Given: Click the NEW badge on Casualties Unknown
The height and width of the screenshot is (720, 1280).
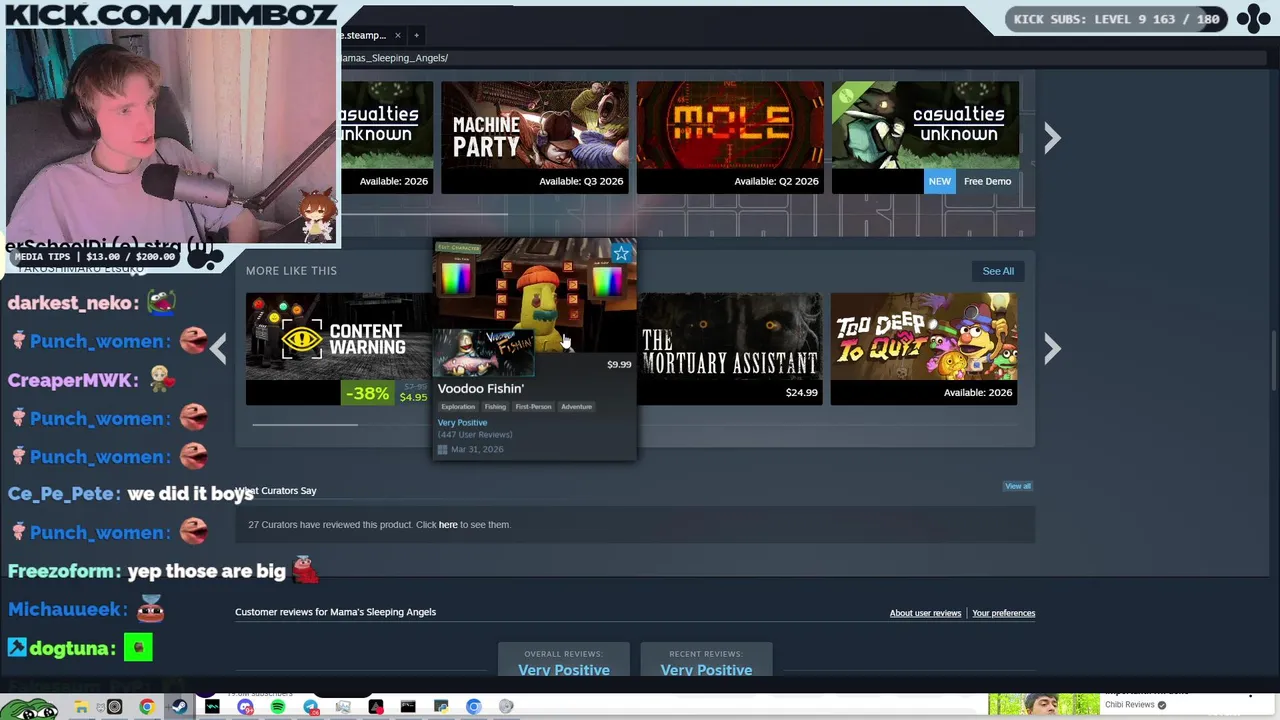Looking at the screenshot, I should click(x=939, y=181).
